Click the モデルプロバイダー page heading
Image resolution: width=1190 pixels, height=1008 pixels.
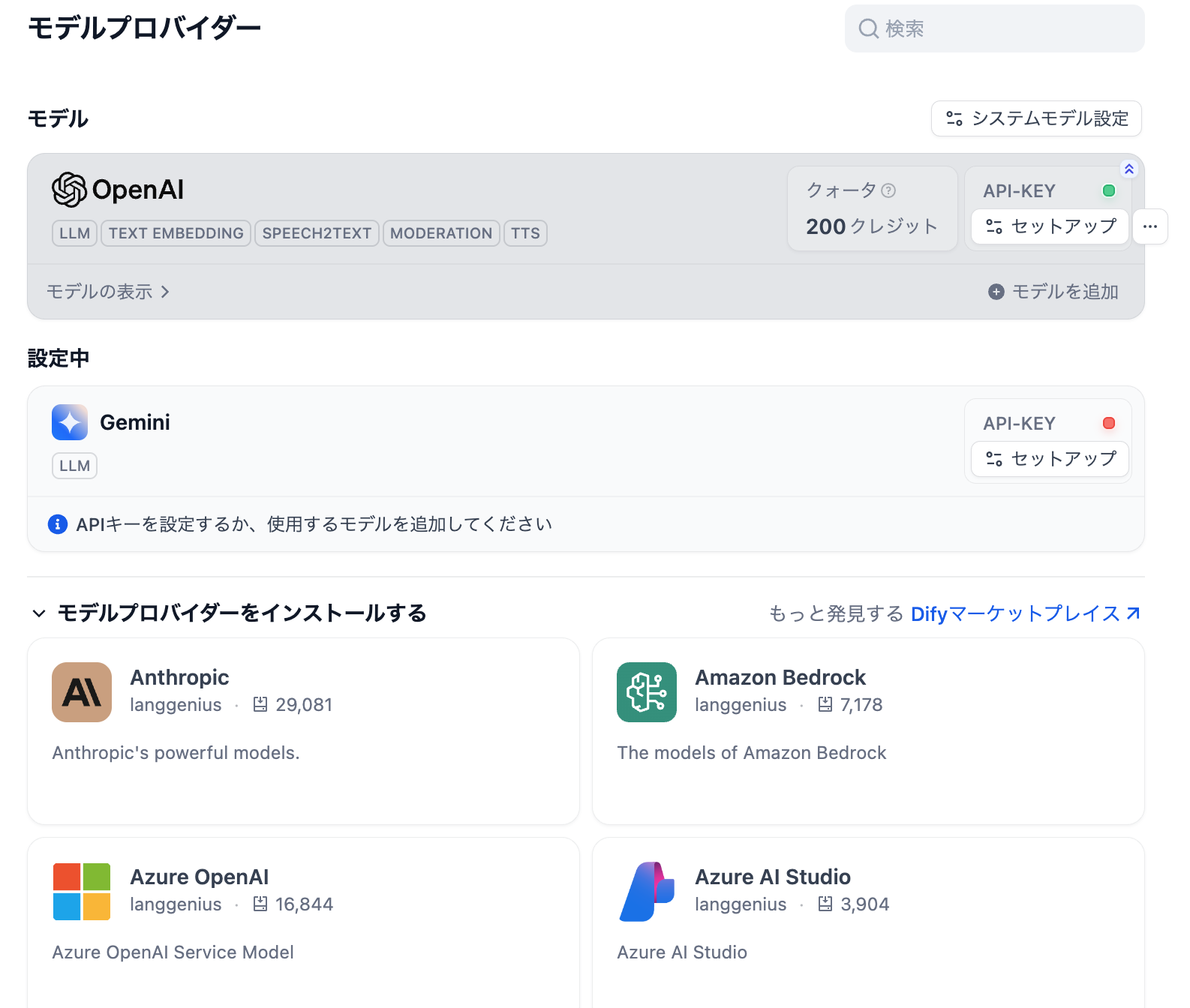click(x=144, y=28)
